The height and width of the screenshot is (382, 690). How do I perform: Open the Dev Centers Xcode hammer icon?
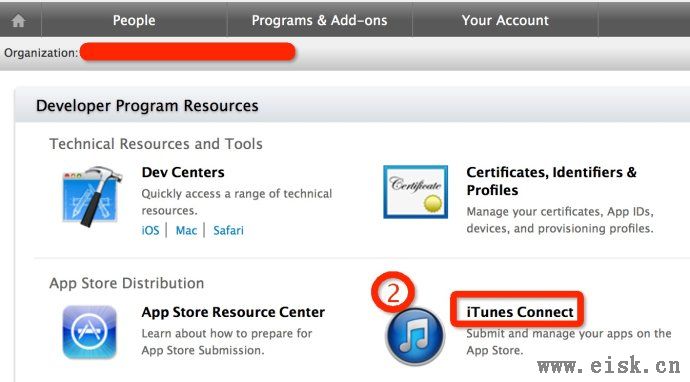click(92, 196)
